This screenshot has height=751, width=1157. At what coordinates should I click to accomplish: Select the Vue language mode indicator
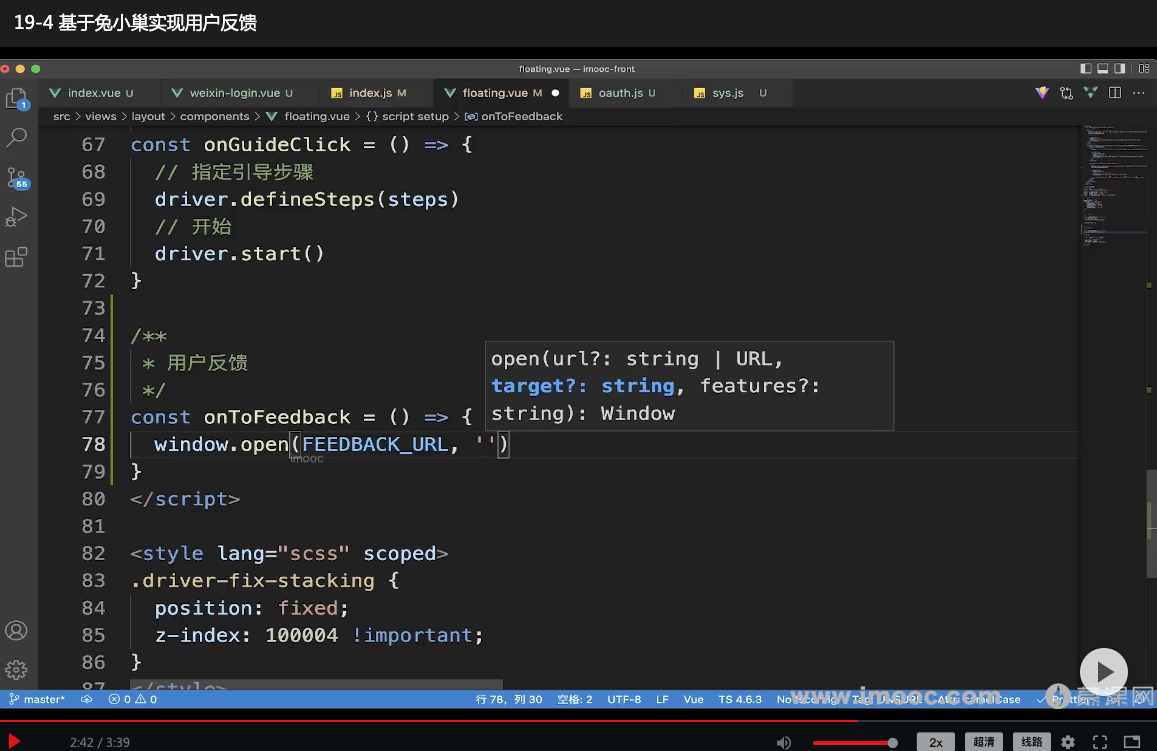click(x=694, y=699)
